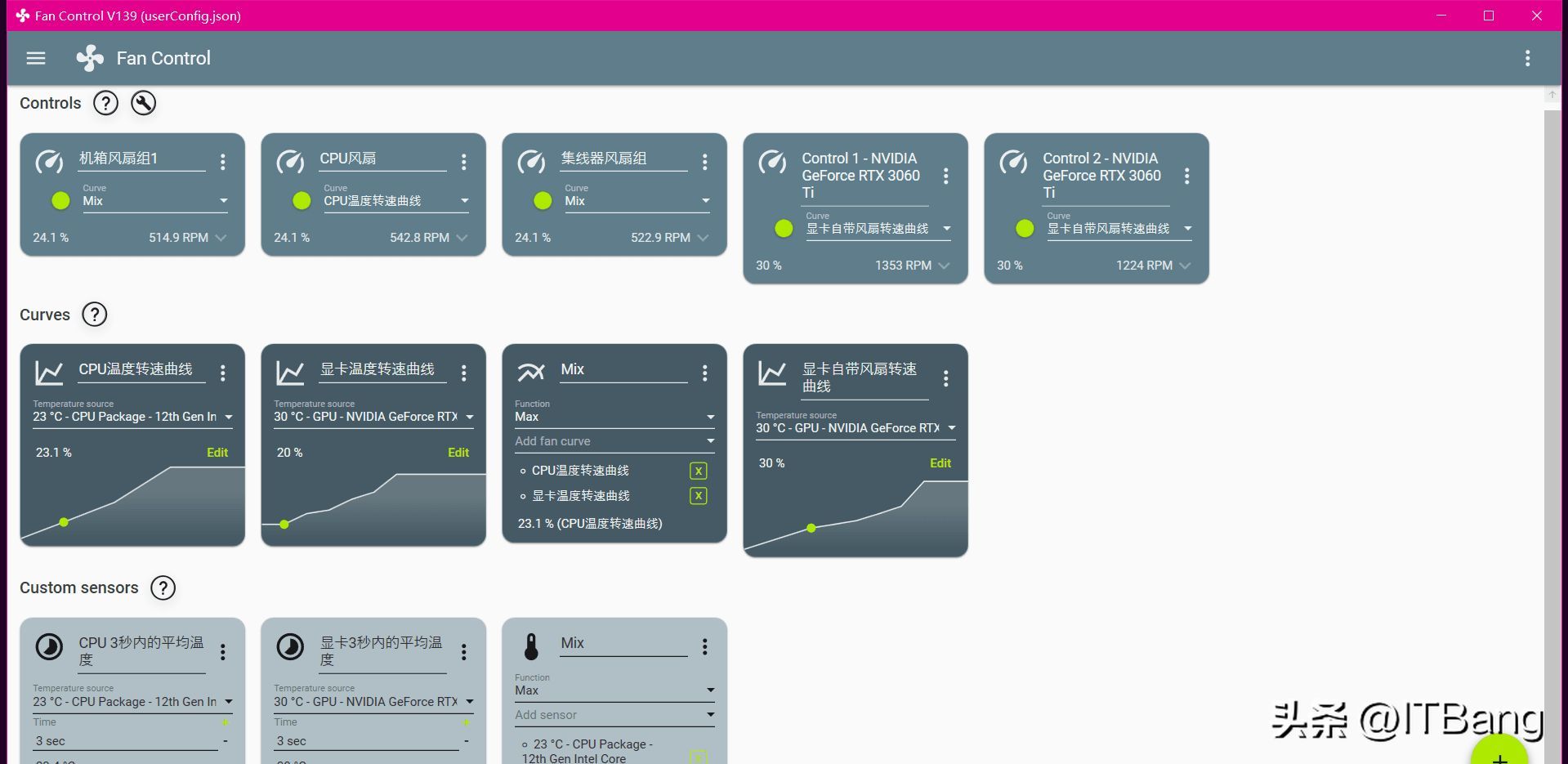Click the 机箱风扇组1 name field
Image resolution: width=1568 pixels, height=764 pixels.
pos(141,159)
